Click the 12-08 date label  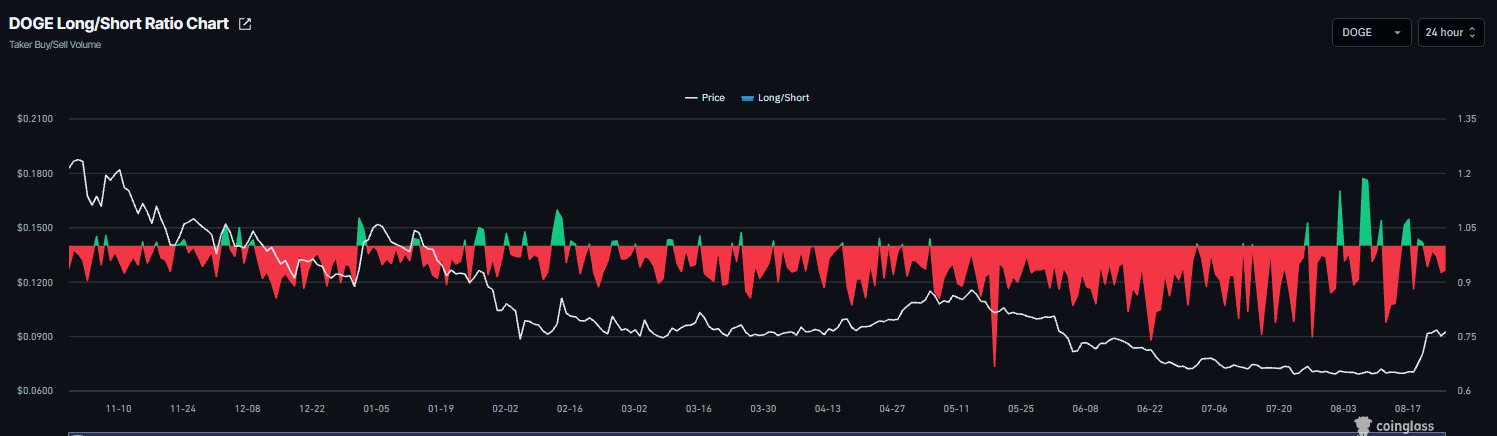247,409
